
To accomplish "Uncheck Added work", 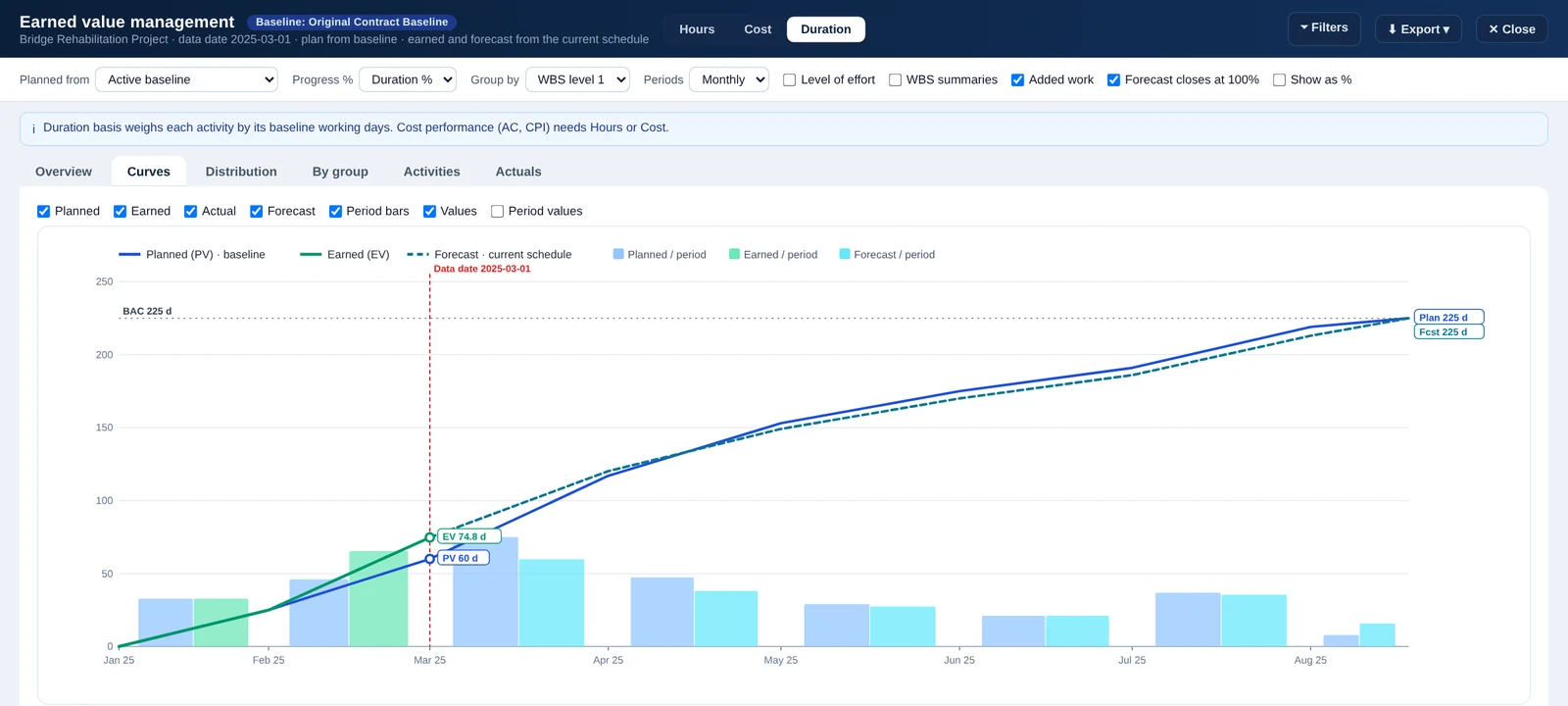I will pyautogui.click(x=1017, y=80).
